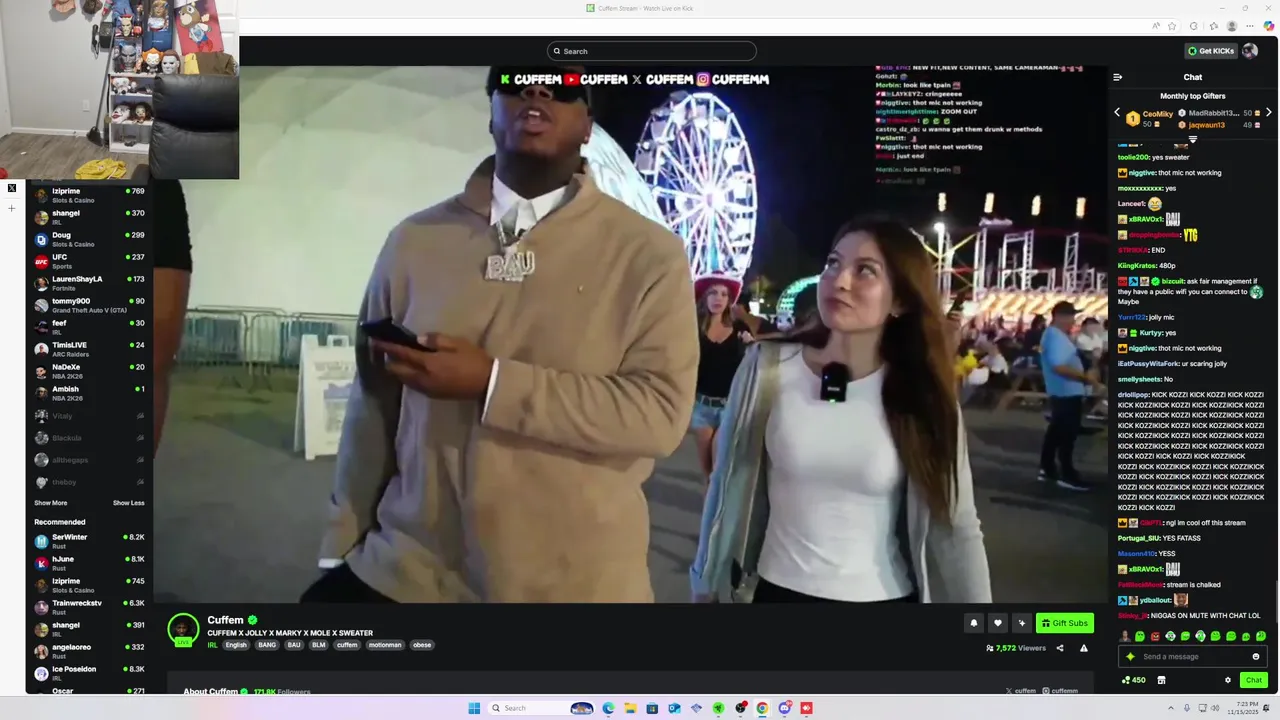Collapse sidebar list with Show Less
The image size is (1280, 720).
pyautogui.click(x=128, y=503)
